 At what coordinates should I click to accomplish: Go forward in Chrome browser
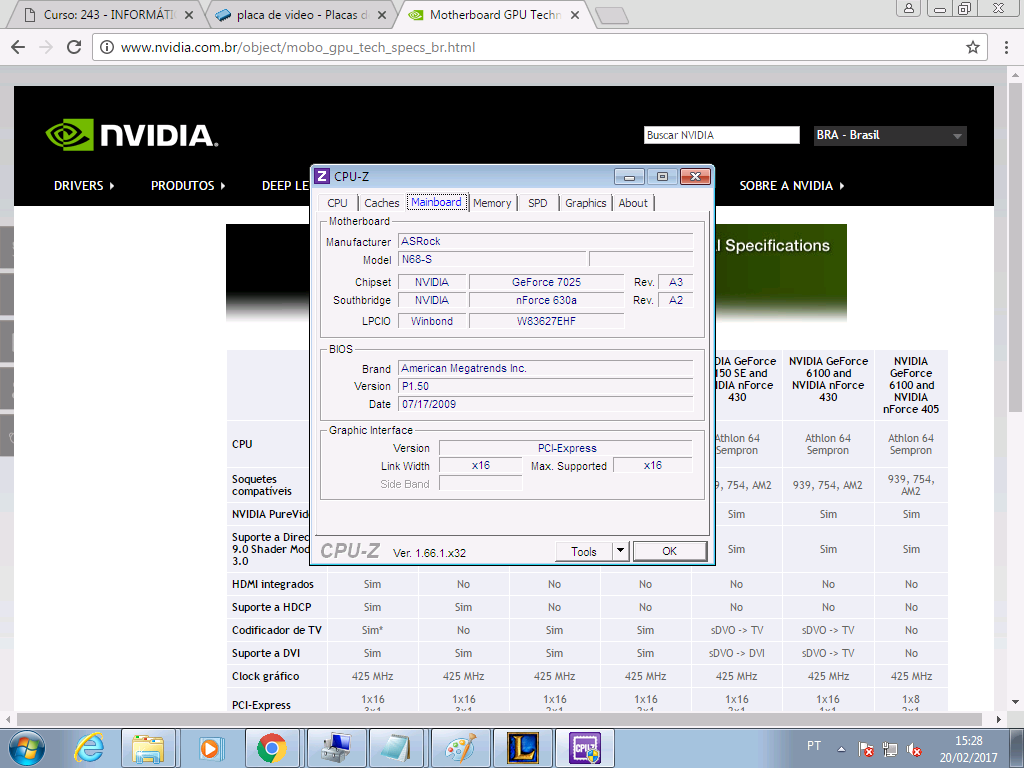[x=46, y=47]
